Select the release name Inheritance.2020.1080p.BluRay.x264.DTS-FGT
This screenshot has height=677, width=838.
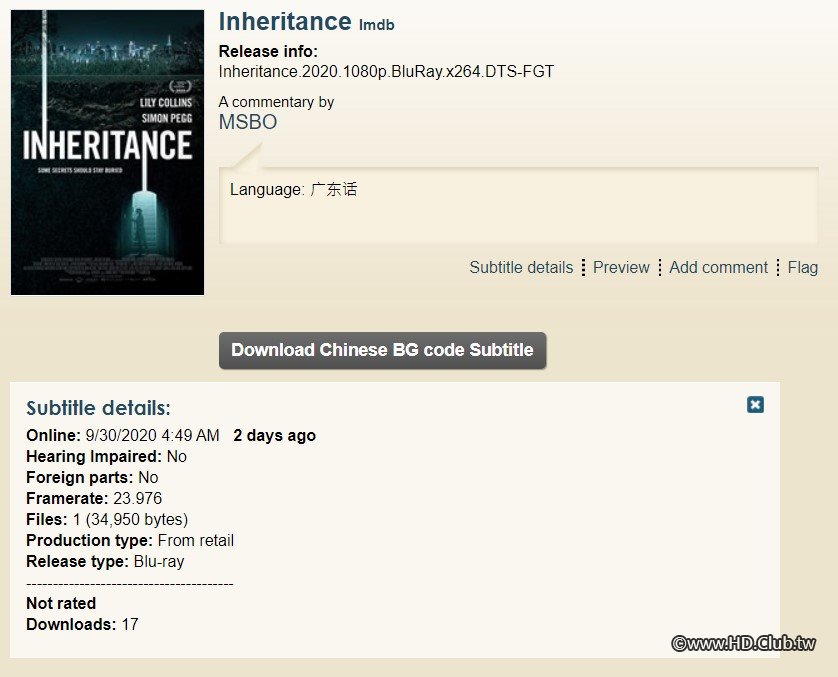click(384, 71)
